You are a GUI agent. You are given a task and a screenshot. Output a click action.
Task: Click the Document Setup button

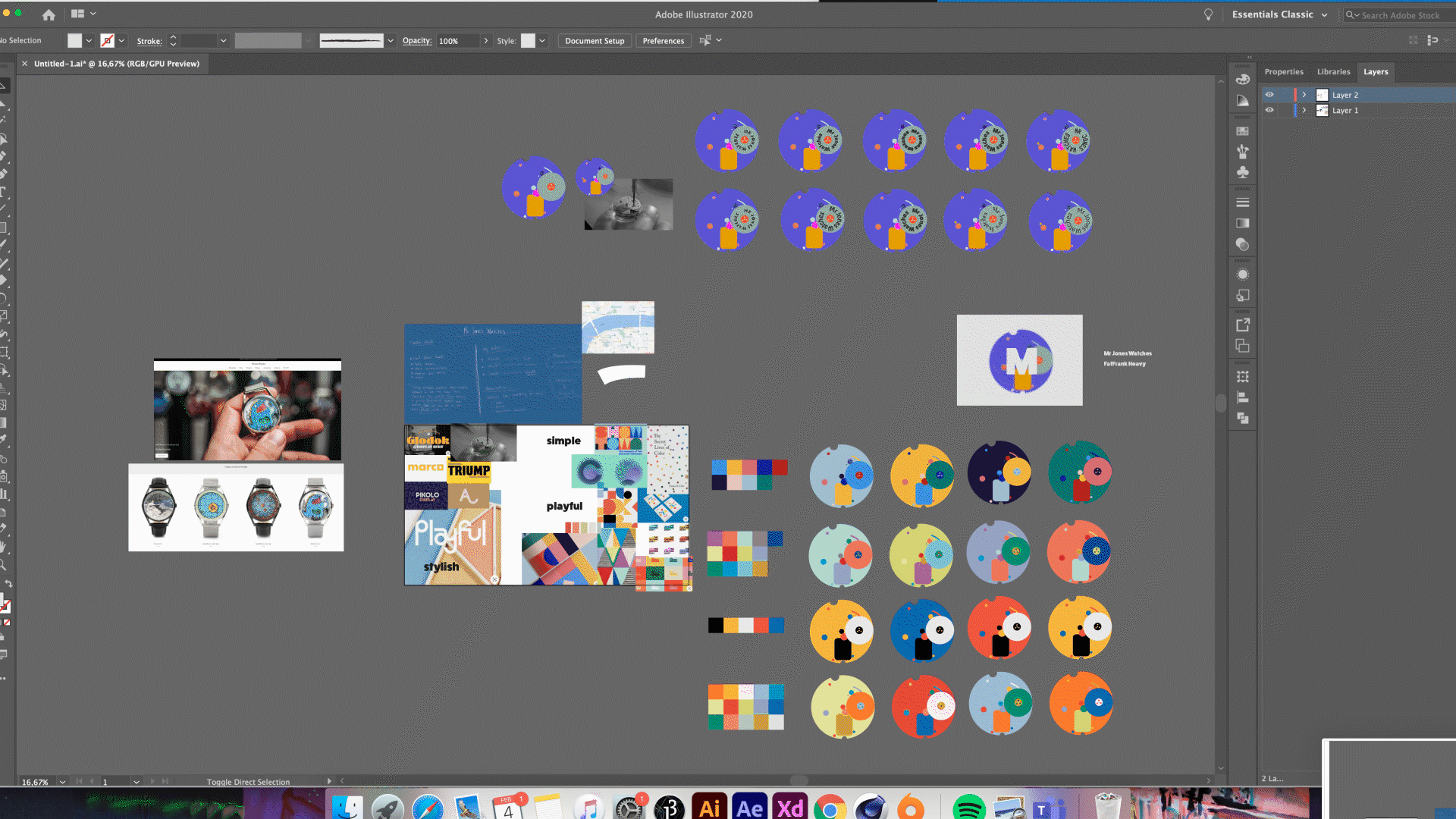point(595,41)
